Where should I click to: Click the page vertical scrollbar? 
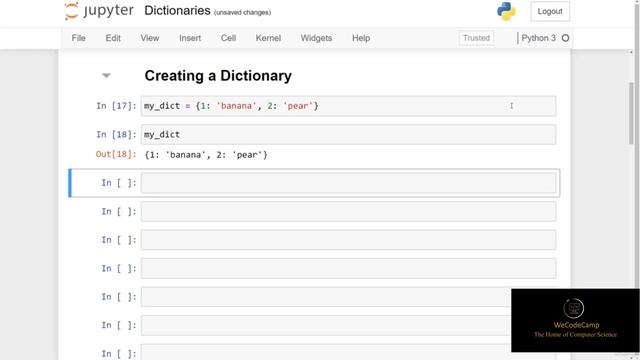pyautogui.click(x=632, y=113)
